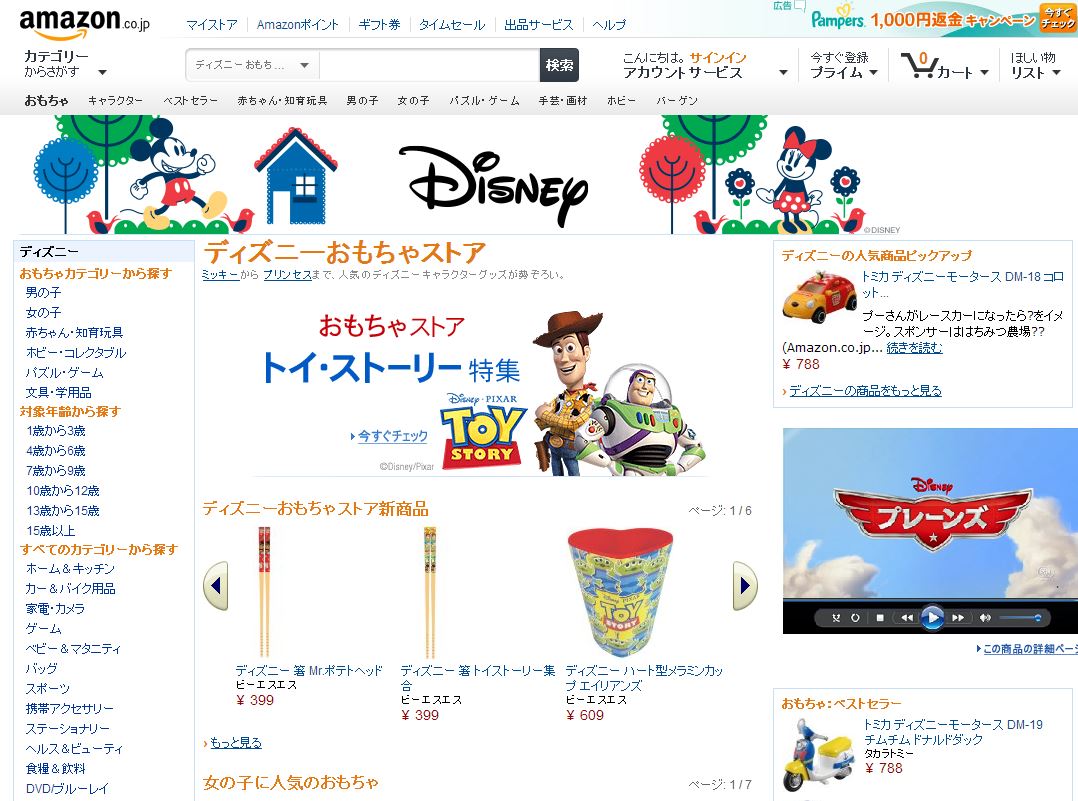Fast-forward the Planes video
Viewport: 1078px width, 801px height.
(958, 617)
